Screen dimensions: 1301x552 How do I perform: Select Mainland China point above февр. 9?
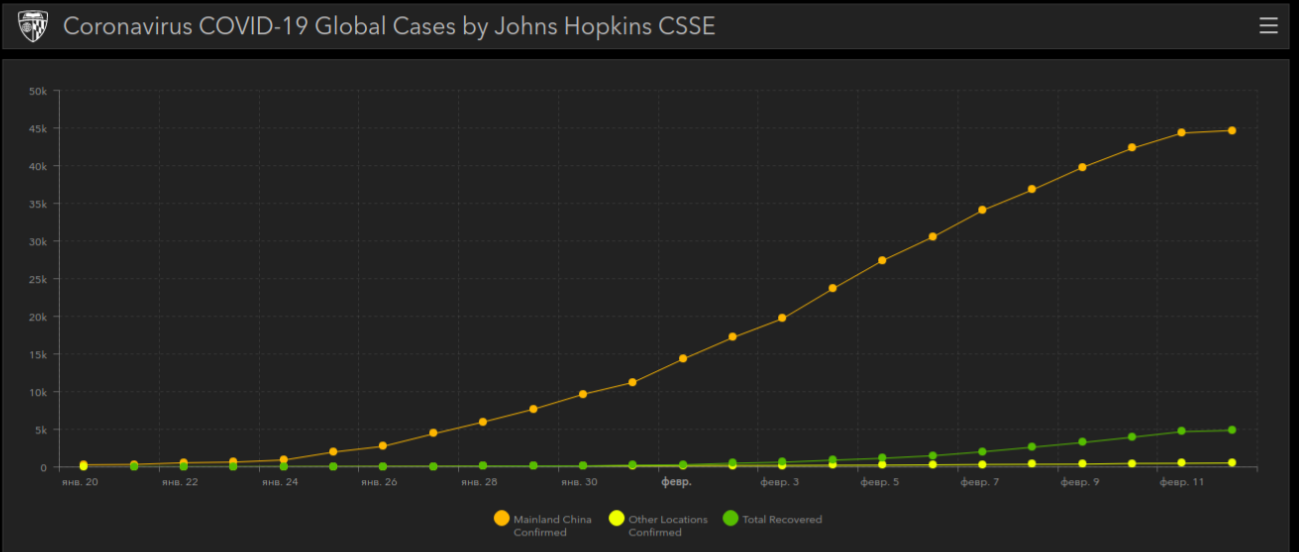(x=1082, y=167)
